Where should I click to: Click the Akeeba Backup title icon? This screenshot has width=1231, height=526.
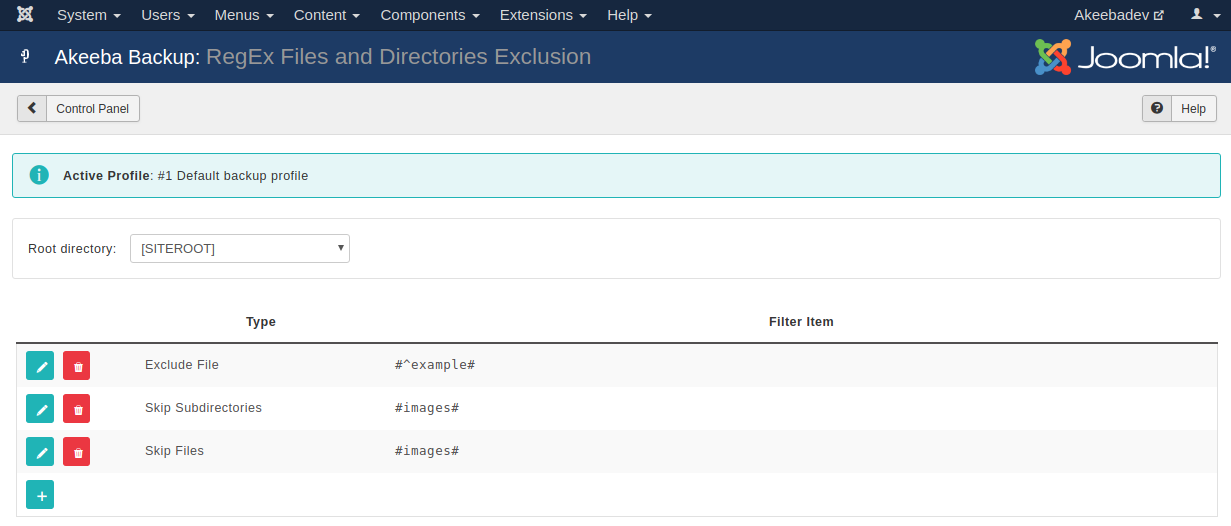[25, 57]
